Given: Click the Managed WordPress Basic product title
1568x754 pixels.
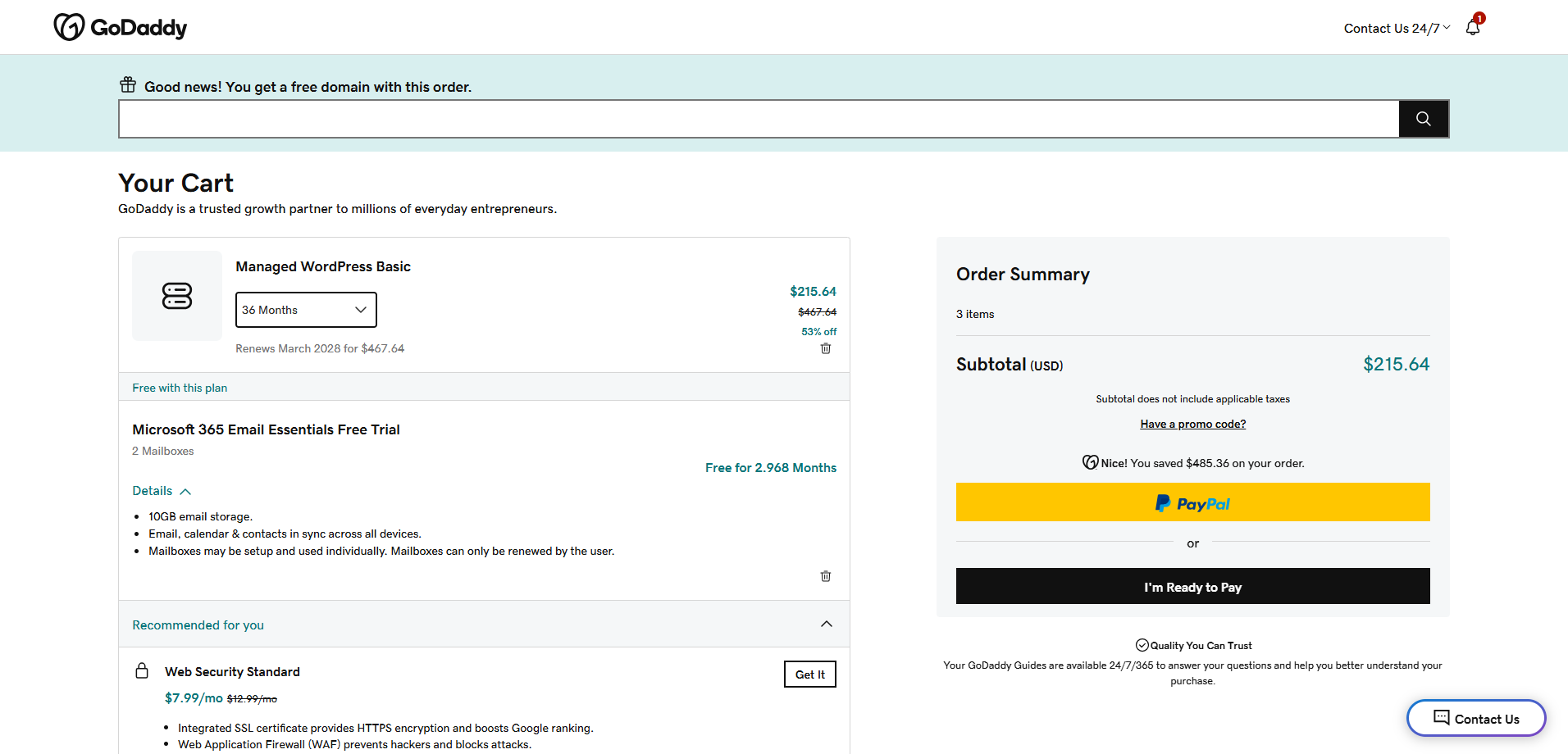Looking at the screenshot, I should pyautogui.click(x=323, y=266).
